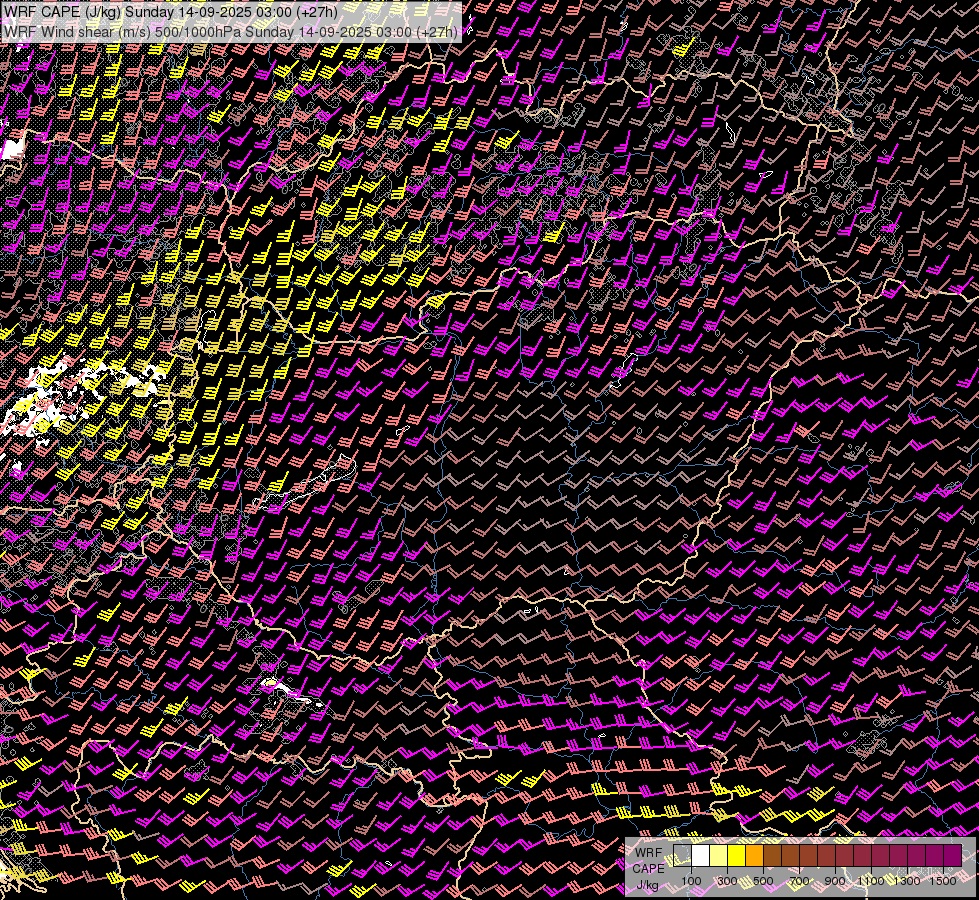Click the legend value 300
This screenshot has width=979, height=900.
[727, 881]
